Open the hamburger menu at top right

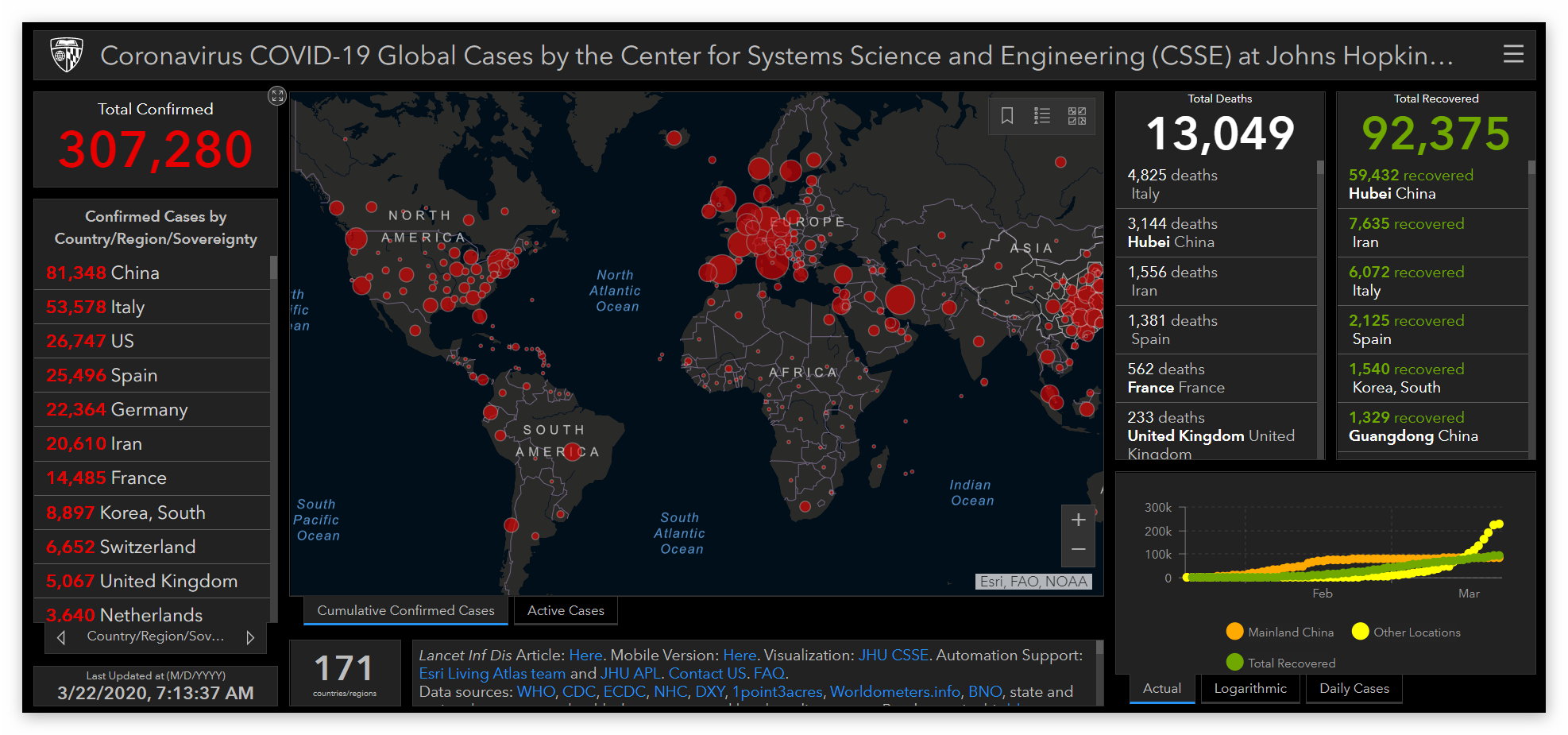click(1513, 54)
